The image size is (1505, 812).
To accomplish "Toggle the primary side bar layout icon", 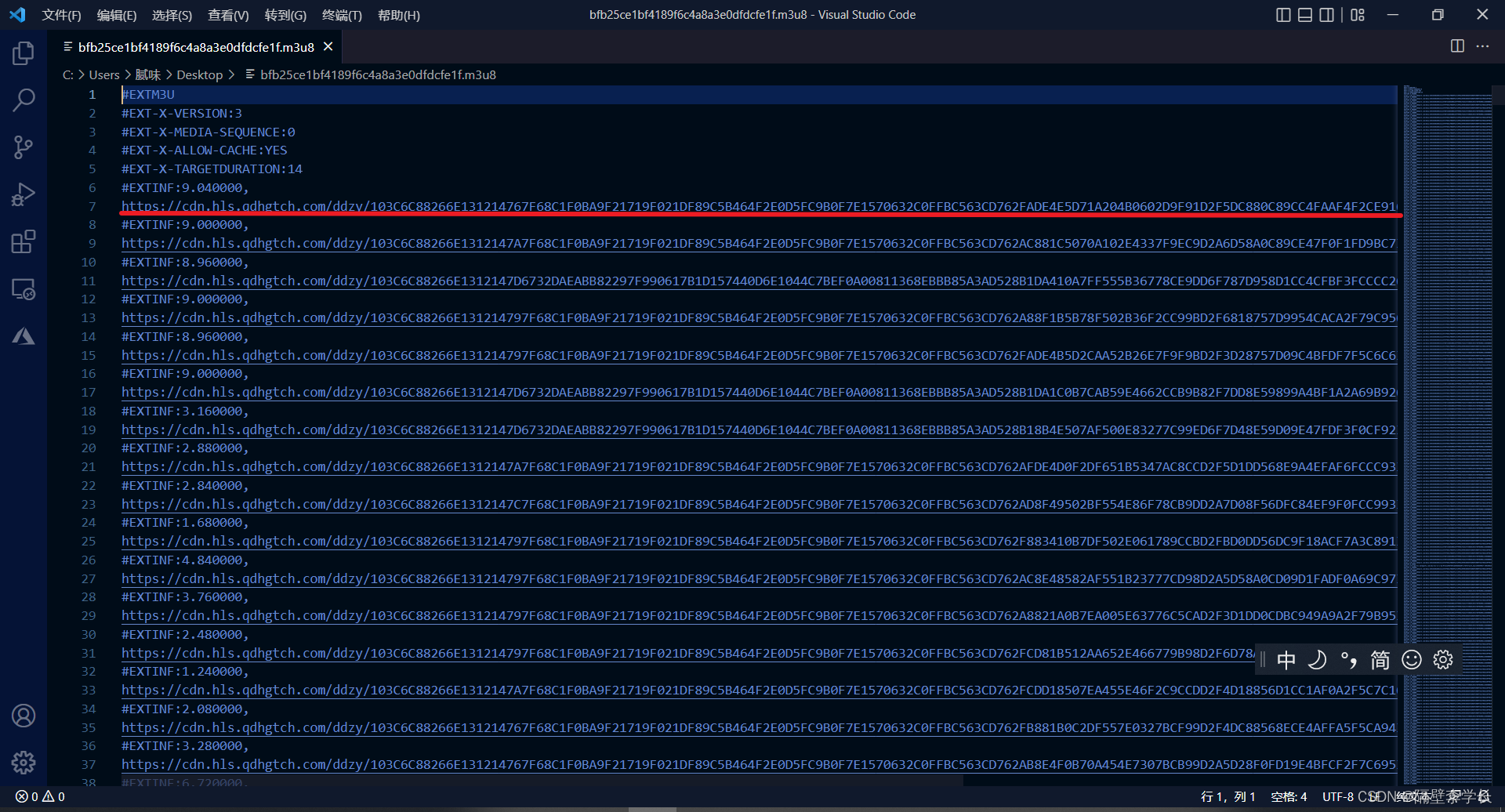I will 1283,15.
